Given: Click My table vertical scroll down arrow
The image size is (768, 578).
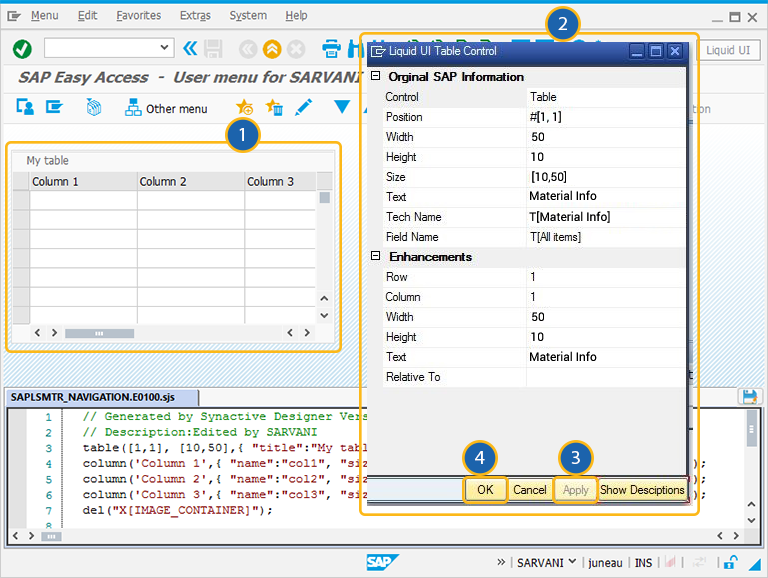Looking at the screenshot, I should coord(324,315).
